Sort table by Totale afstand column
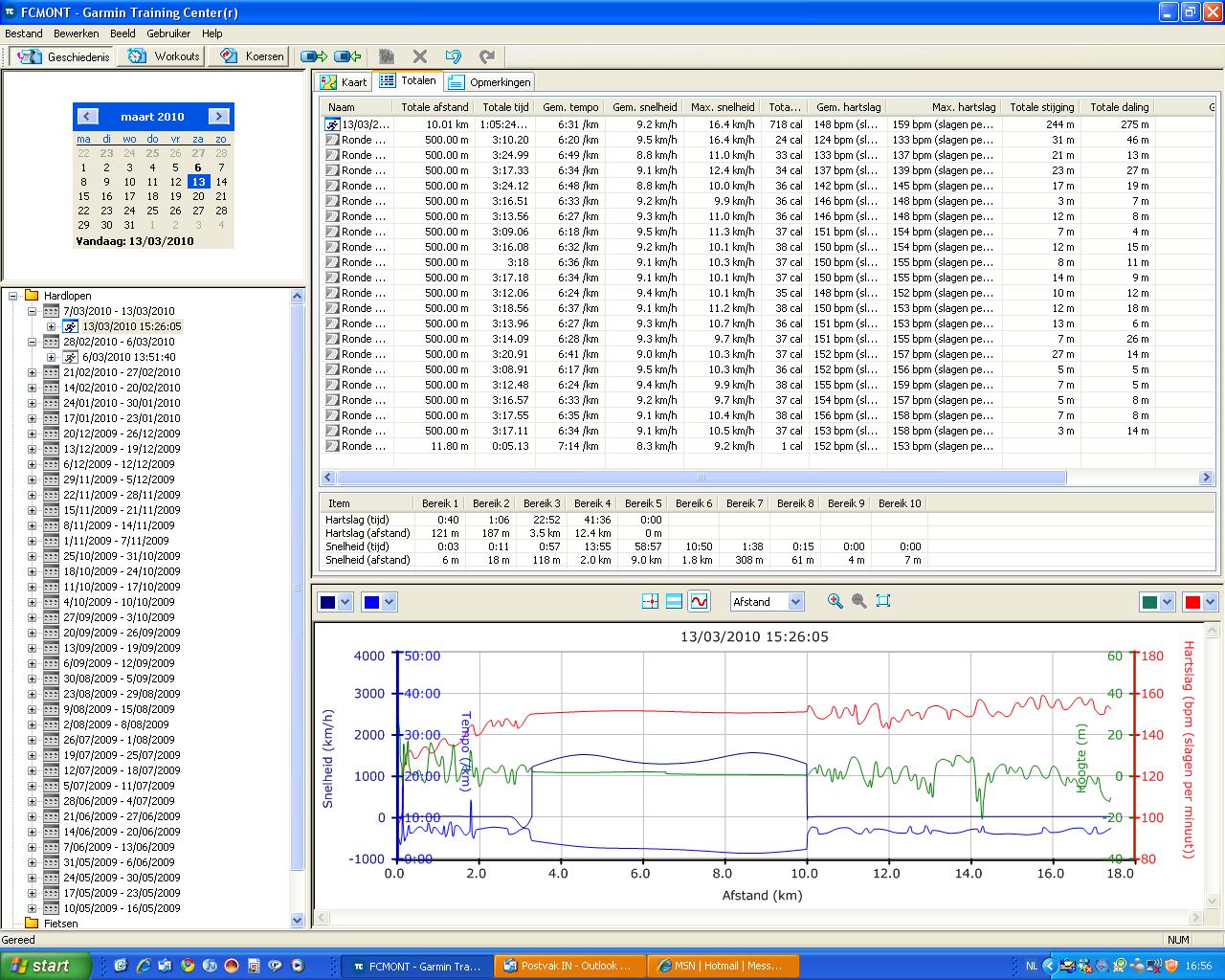This screenshot has height=980, width=1225. [434, 107]
